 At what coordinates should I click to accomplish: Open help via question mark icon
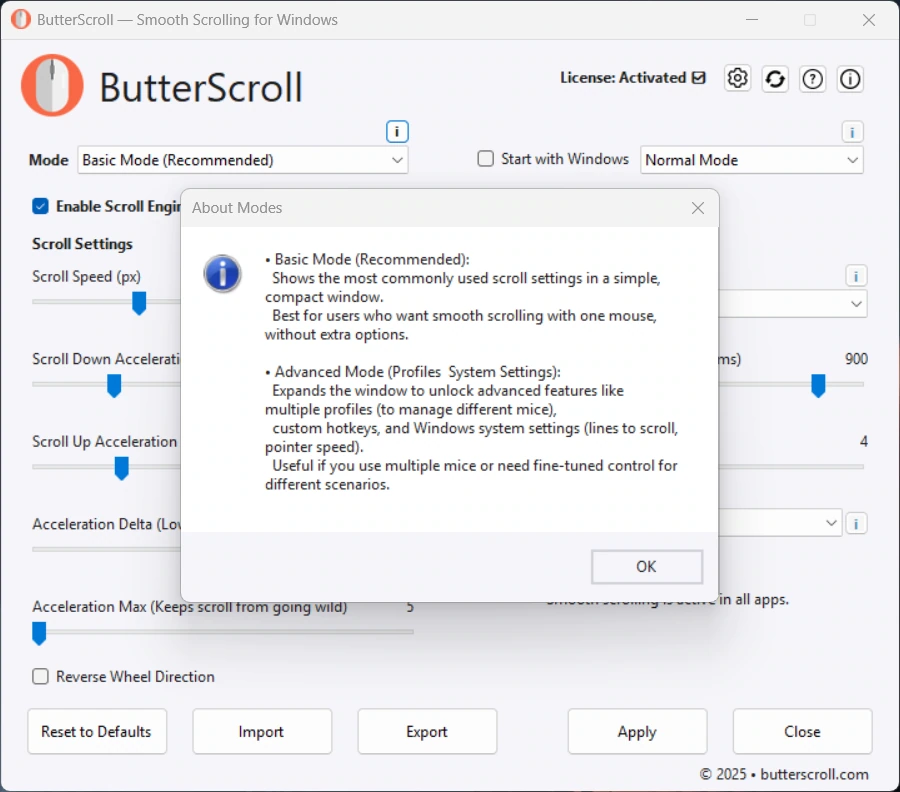[x=812, y=79]
